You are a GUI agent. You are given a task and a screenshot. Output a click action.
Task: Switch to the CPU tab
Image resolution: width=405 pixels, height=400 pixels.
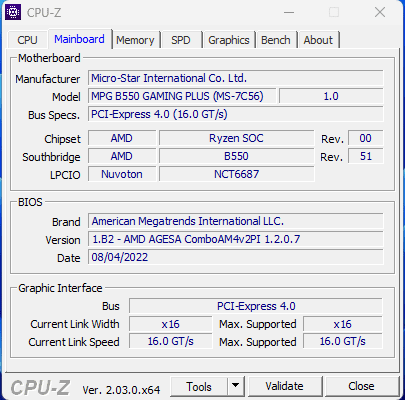27,40
